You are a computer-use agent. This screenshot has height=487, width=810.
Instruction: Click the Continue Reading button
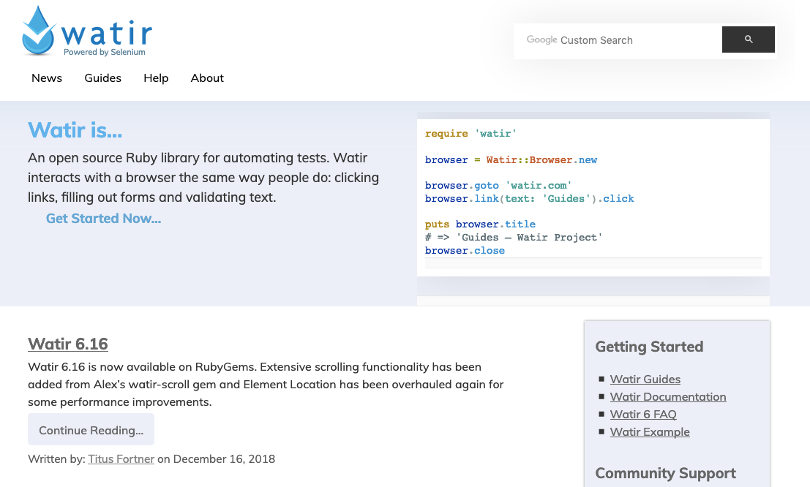coord(91,430)
